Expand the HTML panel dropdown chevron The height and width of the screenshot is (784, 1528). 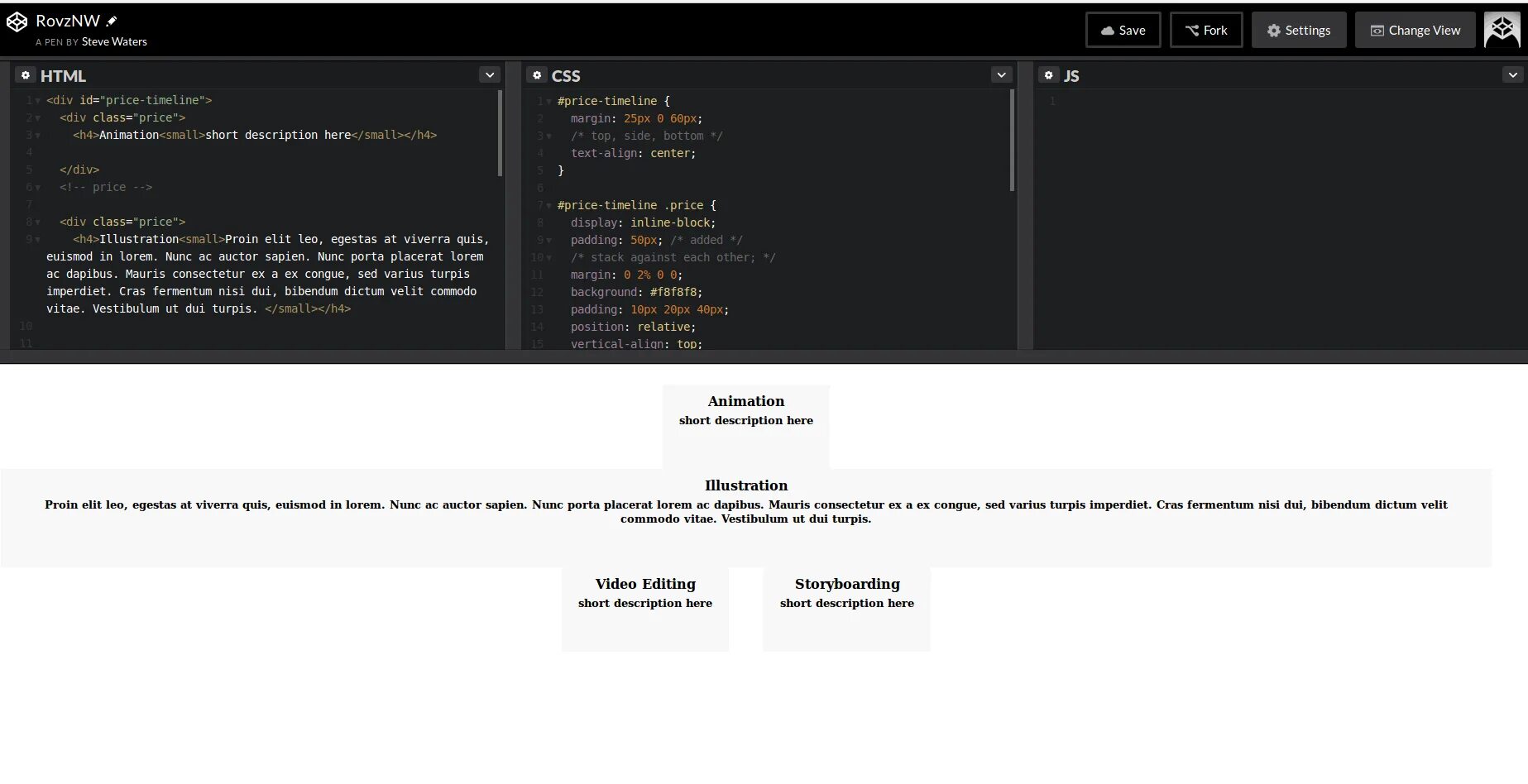click(x=490, y=75)
